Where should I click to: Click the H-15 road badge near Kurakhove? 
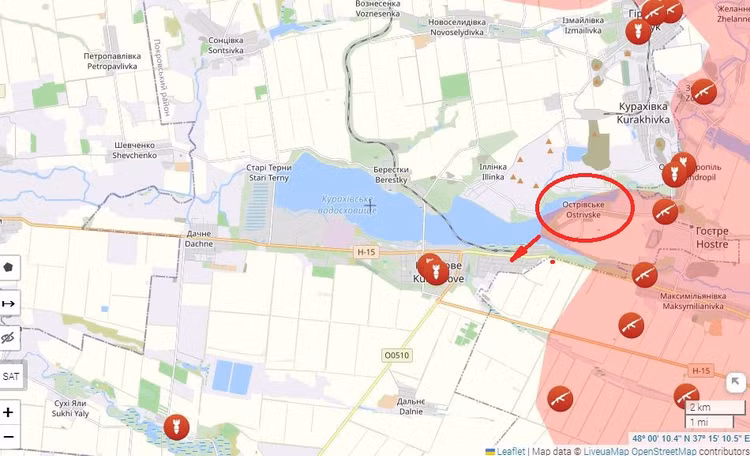point(366,252)
